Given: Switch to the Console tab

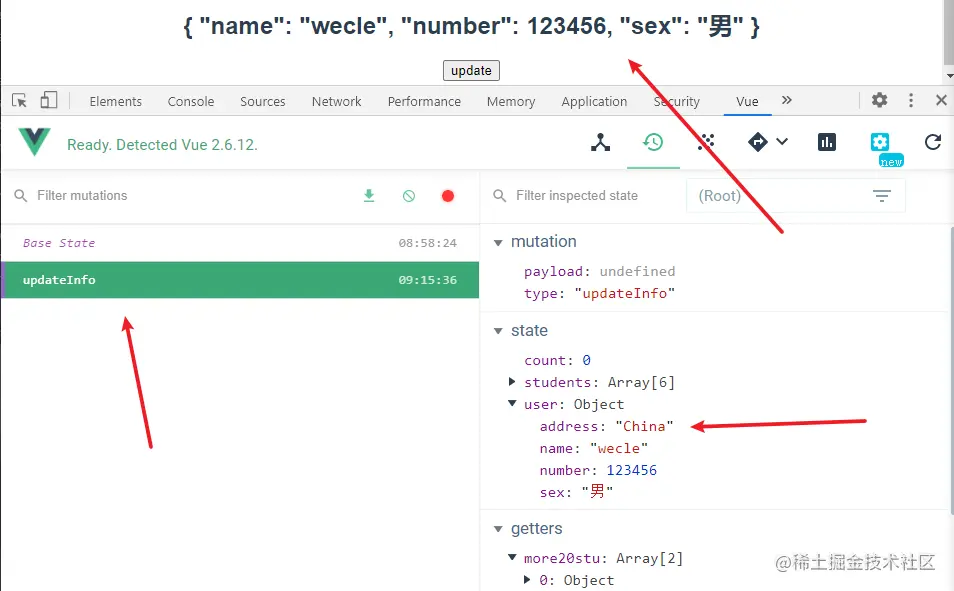Looking at the screenshot, I should (x=190, y=101).
